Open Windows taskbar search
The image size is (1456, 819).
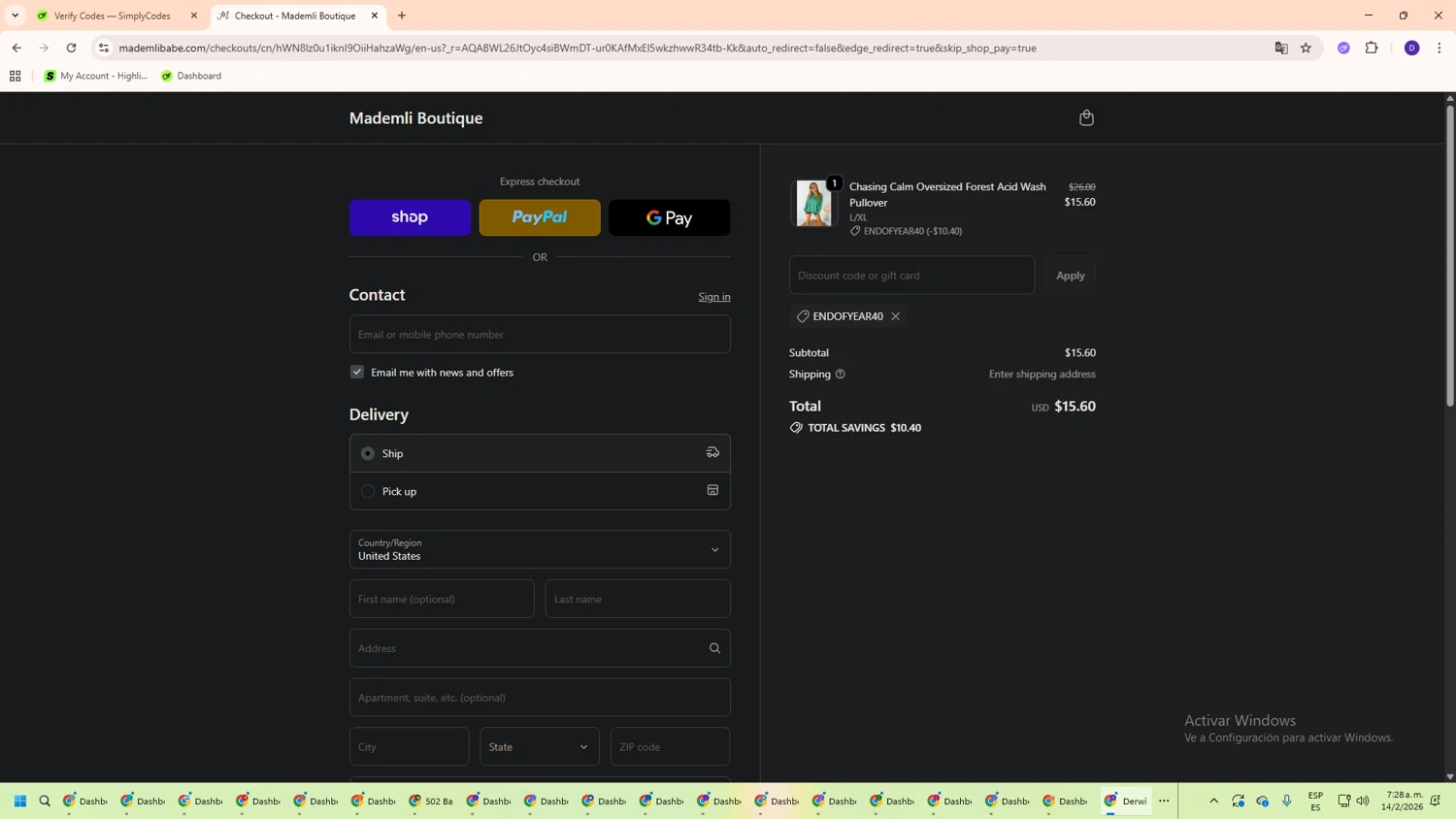click(x=45, y=802)
